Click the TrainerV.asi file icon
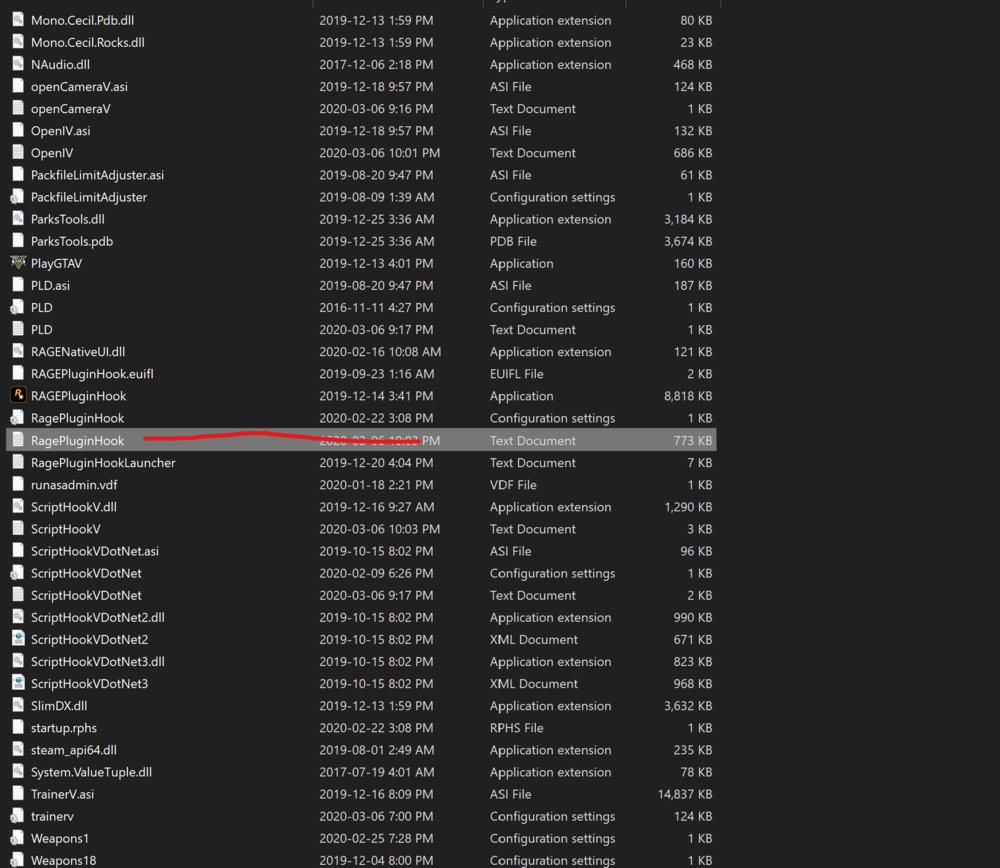This screenshot has width=1000, height=868. tap(17, 793)
